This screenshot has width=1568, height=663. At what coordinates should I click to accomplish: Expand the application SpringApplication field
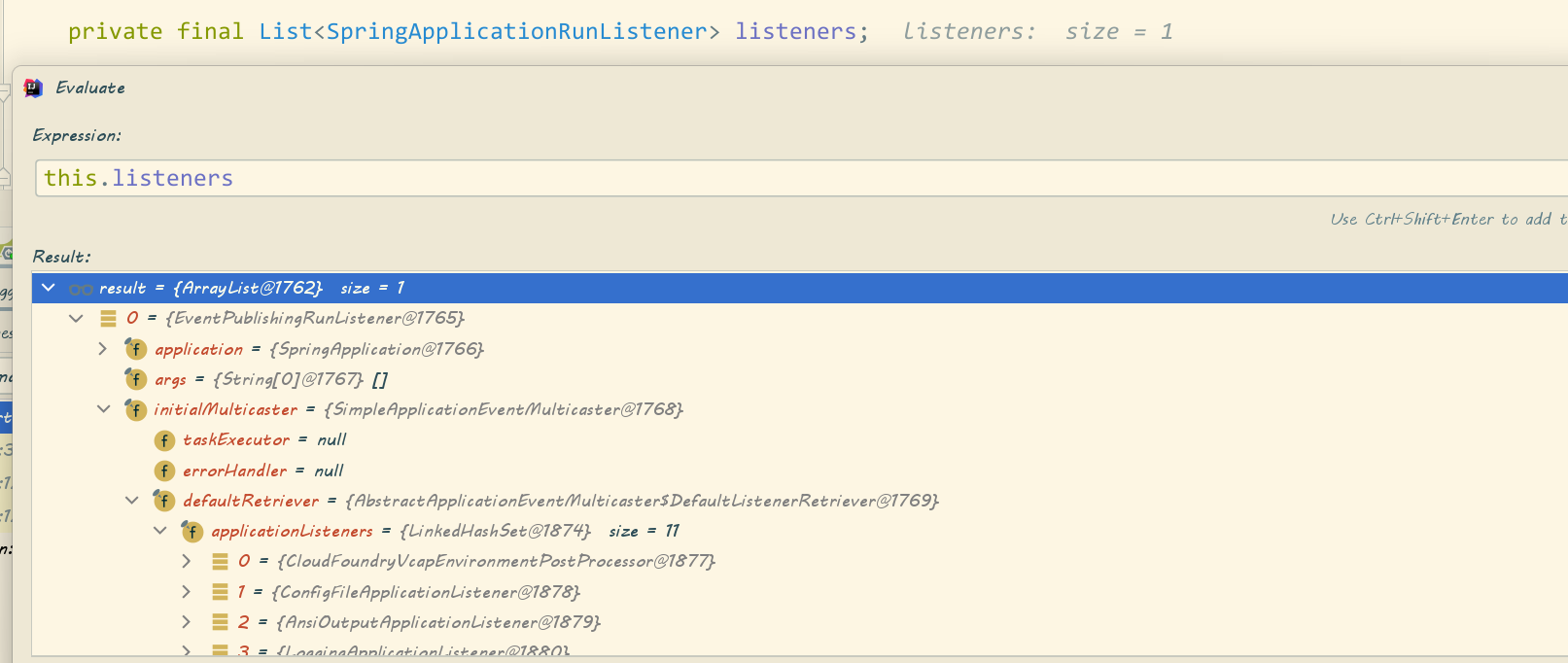click(x=103, y=349)
